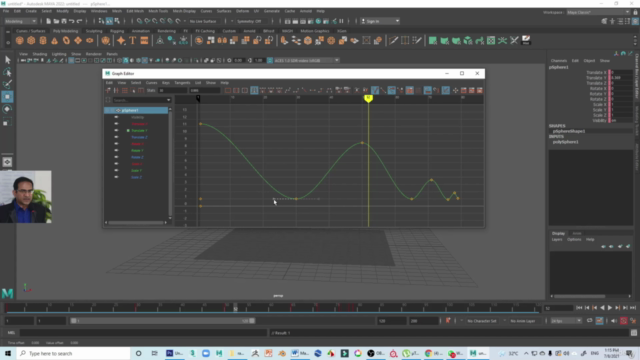Screen dimensions: 640x360
Task: Click Frame Playback Range icon in Graph Editor
Action: (x=236, y=90)
